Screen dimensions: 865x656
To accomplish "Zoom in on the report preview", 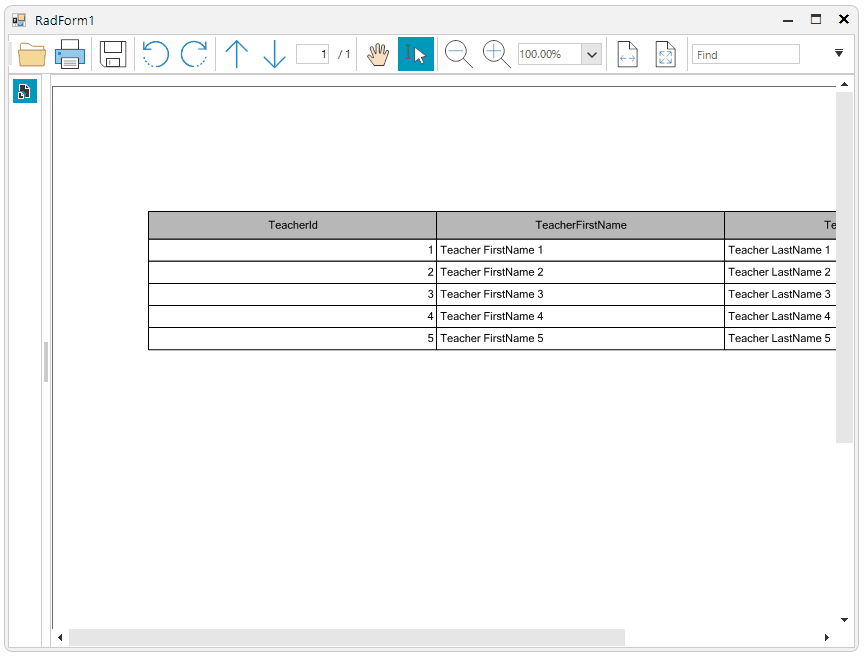I will coord(495,54).
